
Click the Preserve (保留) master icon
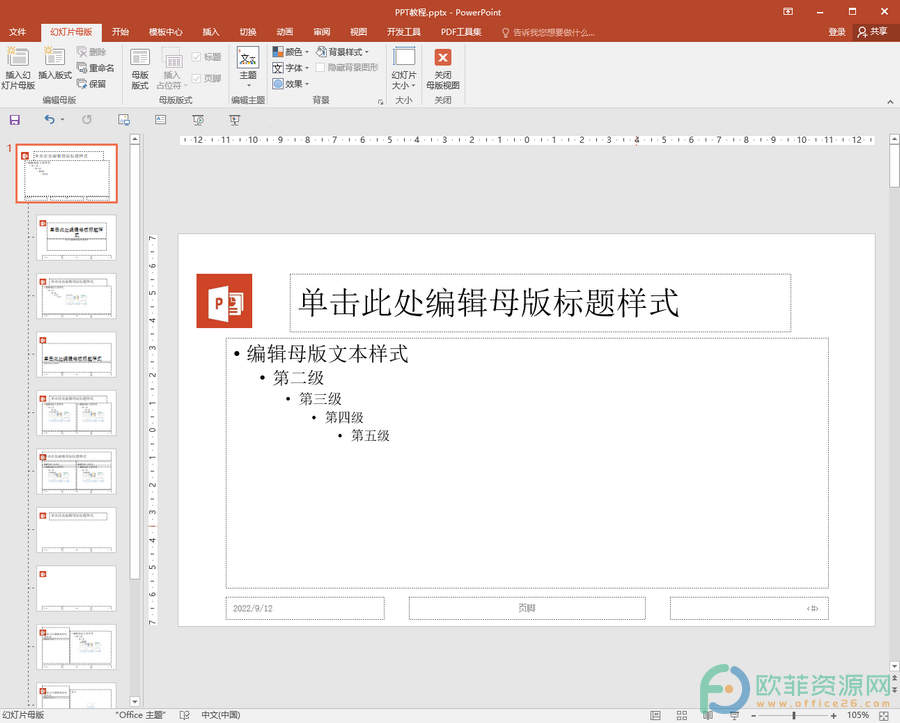click(82, 84)
